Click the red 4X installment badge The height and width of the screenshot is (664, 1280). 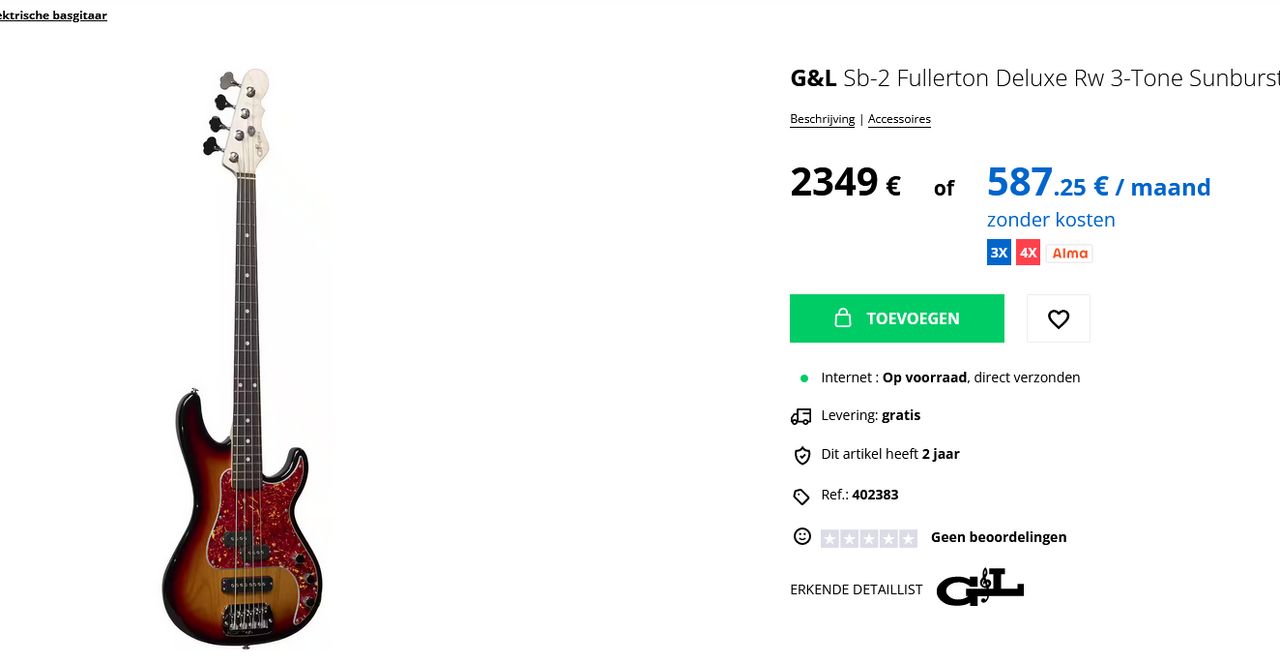(1028, 253)
